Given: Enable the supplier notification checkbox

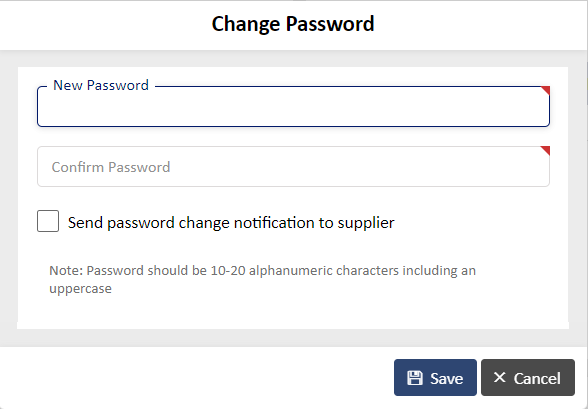Looking at the screenshot, I should [48, 221].
